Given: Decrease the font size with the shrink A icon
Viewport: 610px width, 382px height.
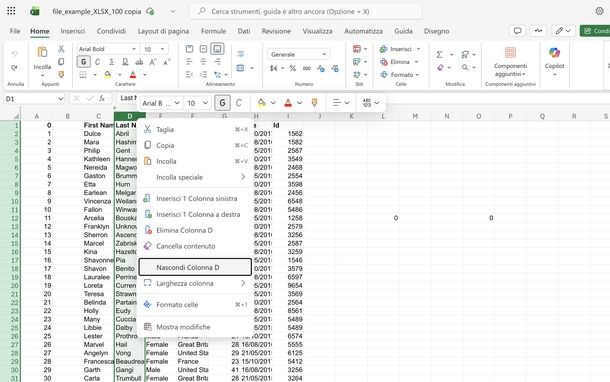Looking at the screenshot, I should pos(167,62).
